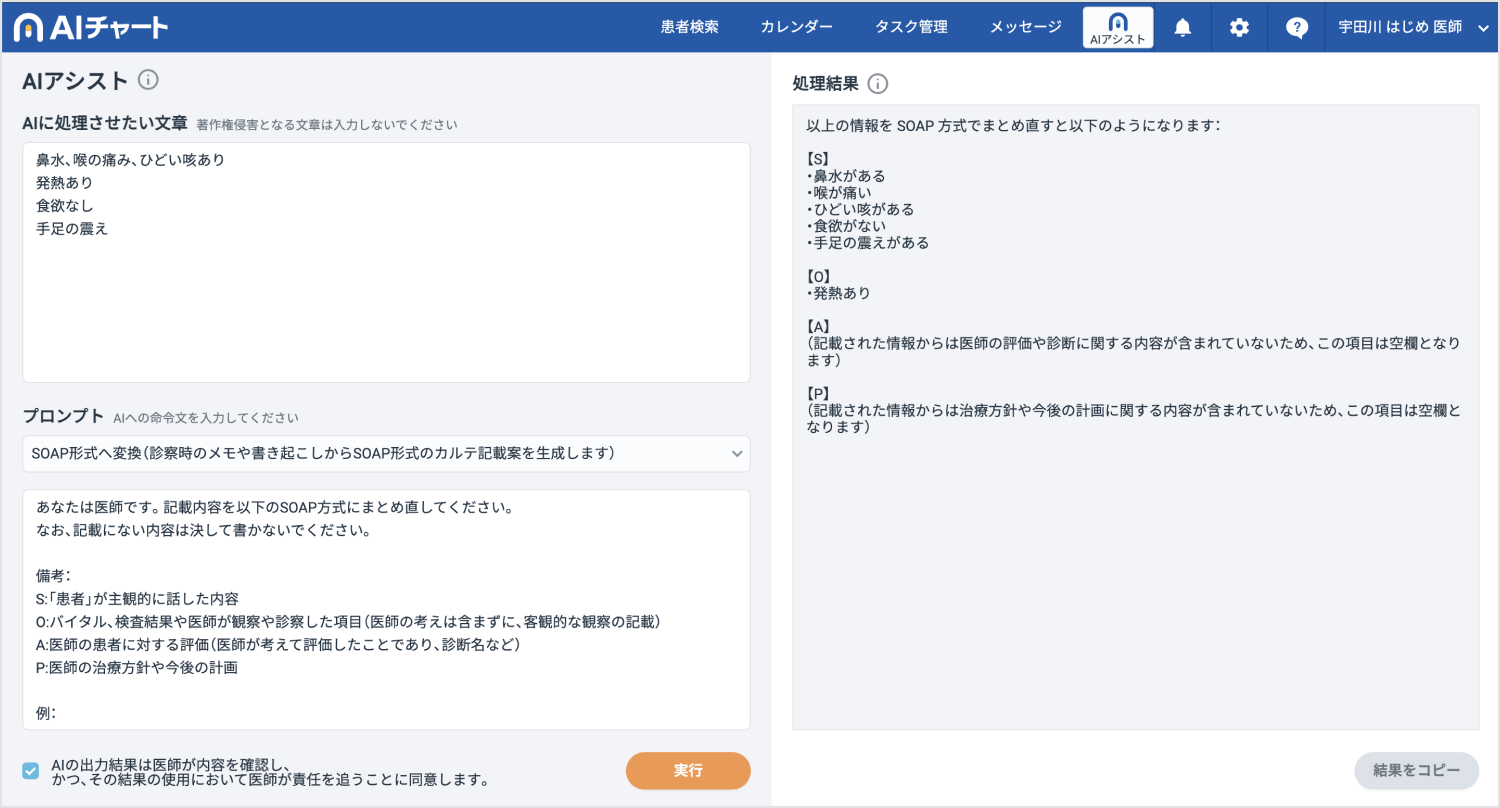Select the AIアシスト icon in header
The image size is (1500, 808).
point(1118,27)
